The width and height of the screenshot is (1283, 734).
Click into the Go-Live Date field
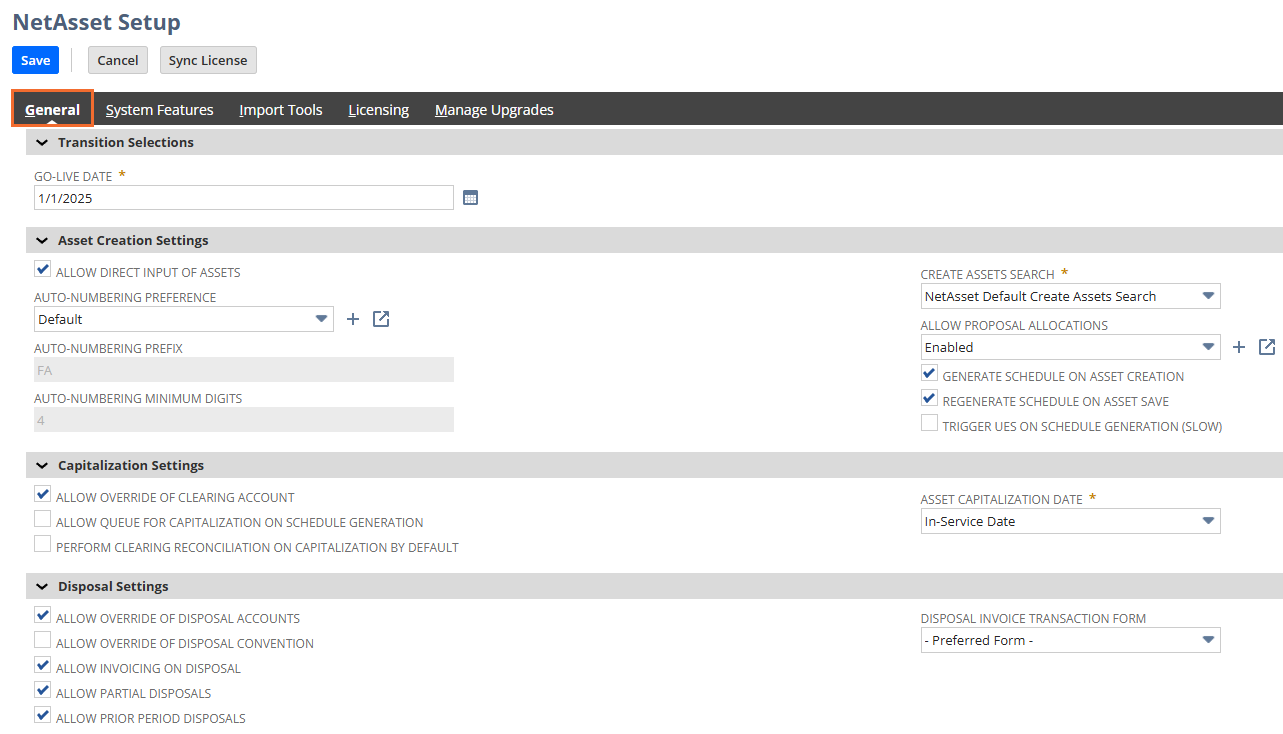coord(243,198)
